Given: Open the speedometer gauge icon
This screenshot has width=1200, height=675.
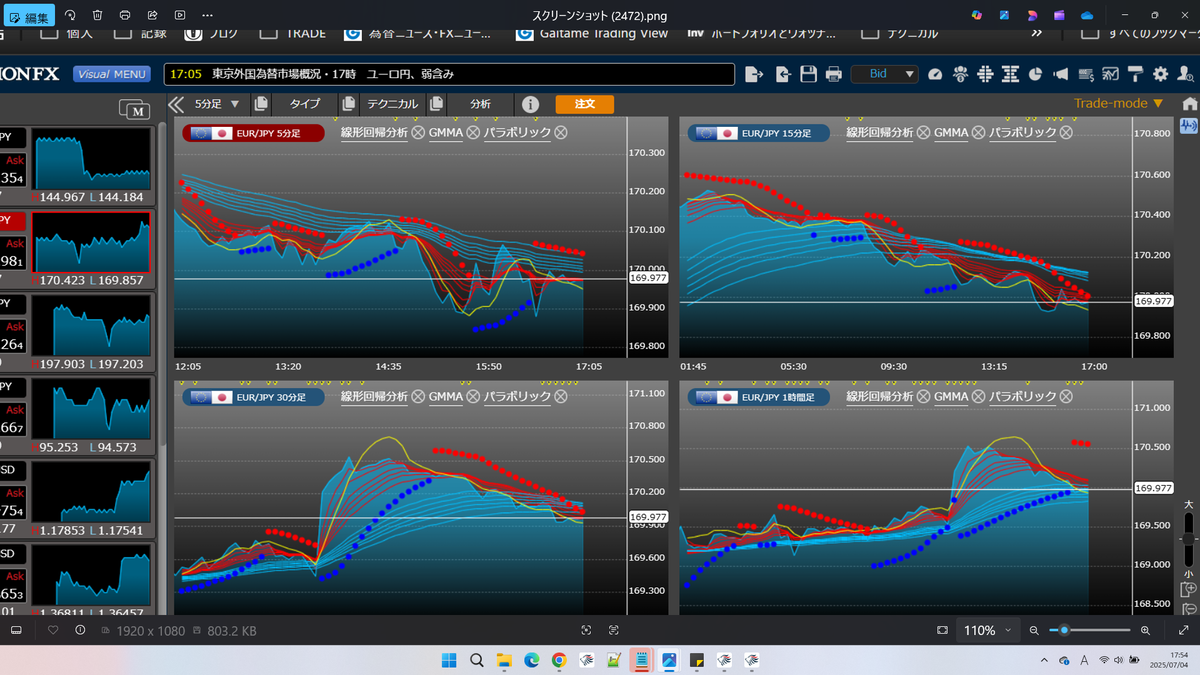Looking at the screenshot, I should 935,74.
